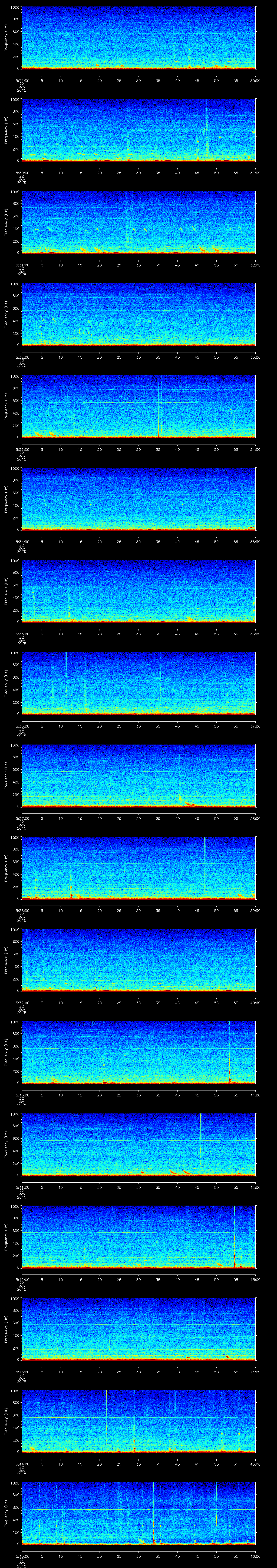Screen dimensions: 277x1568
Task: Click the '46:00' end time label
Action: (255, 1556)
